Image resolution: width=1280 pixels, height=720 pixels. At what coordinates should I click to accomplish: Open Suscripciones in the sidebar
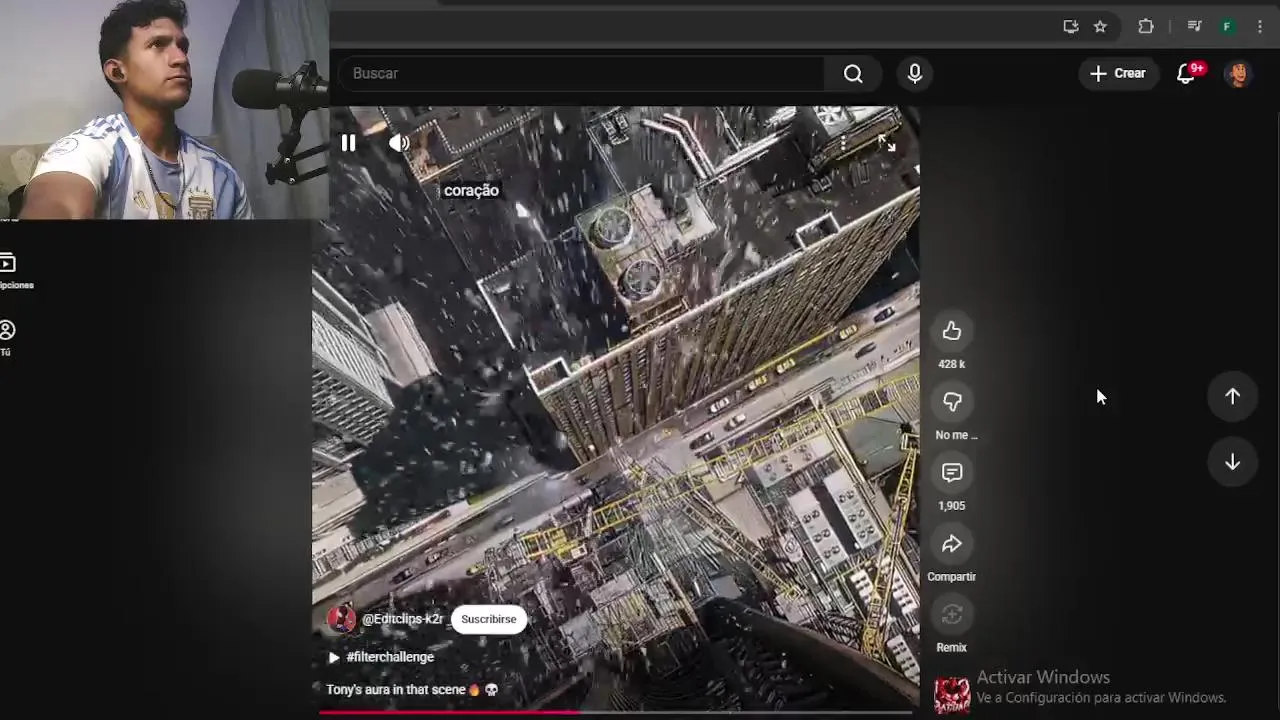pos(10,271)
